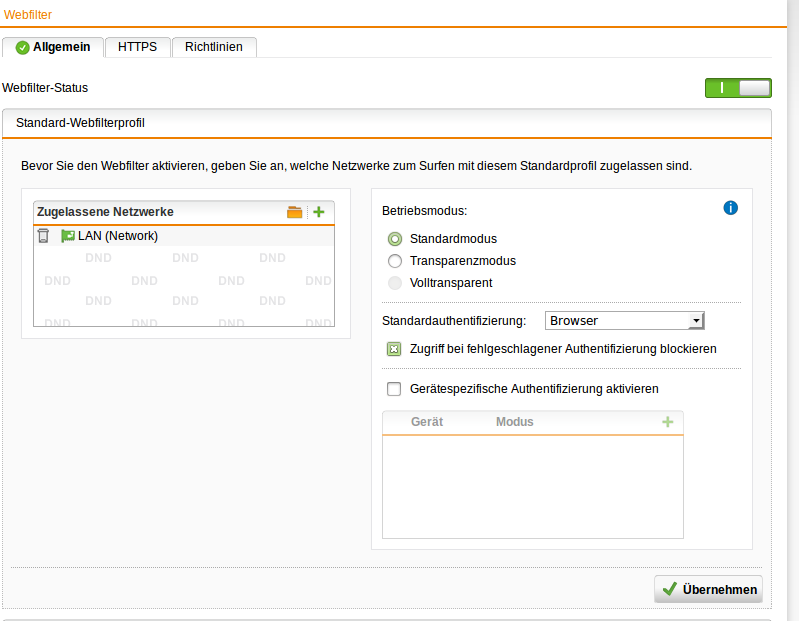Click the green plus to add an allowed network
Viewport: 799px width, 621px height.
pyautogui.click(x=319, y=212)
